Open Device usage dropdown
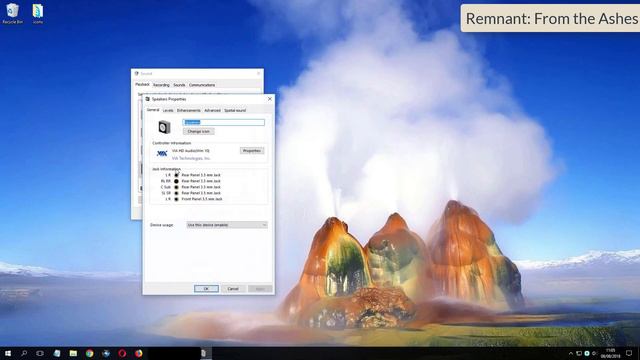 pos(227,225)
